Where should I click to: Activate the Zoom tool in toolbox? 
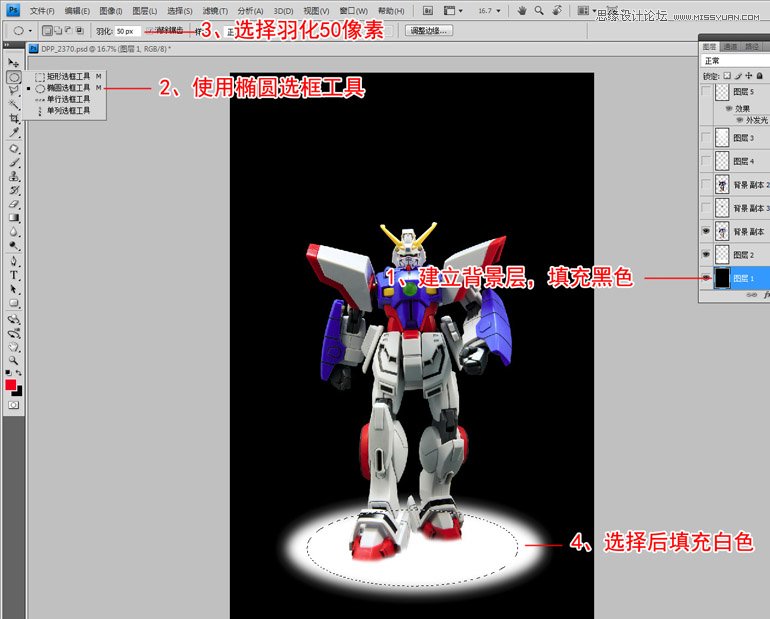coord(14,360)
